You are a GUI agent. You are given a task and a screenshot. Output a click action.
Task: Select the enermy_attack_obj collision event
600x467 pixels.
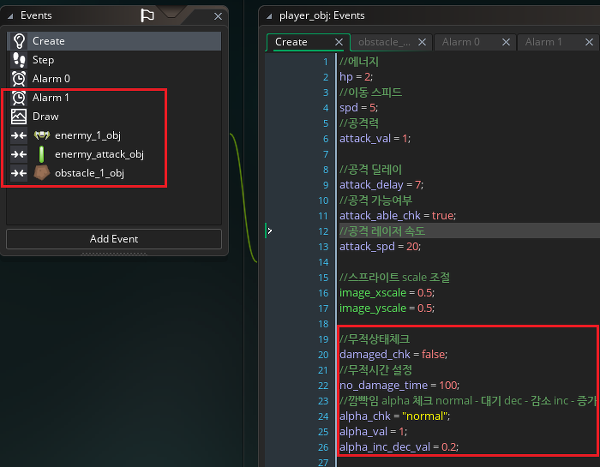coord(114,154)
